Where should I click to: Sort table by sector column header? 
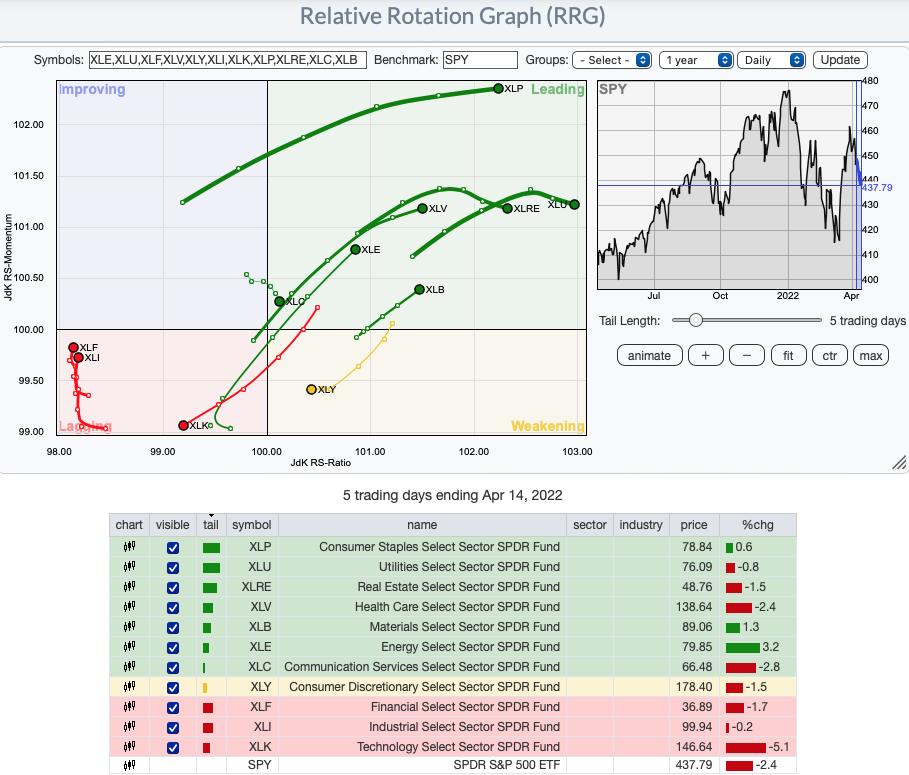590,525
